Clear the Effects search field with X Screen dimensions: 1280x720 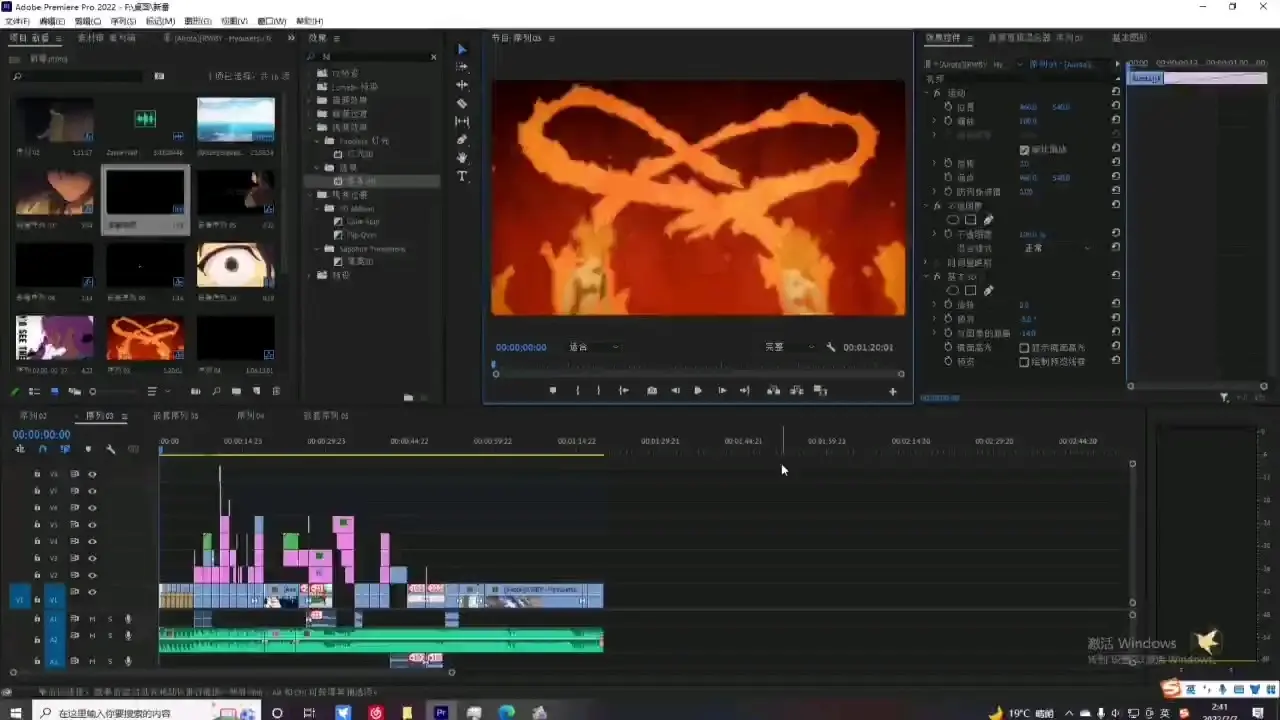coord(433,57)
